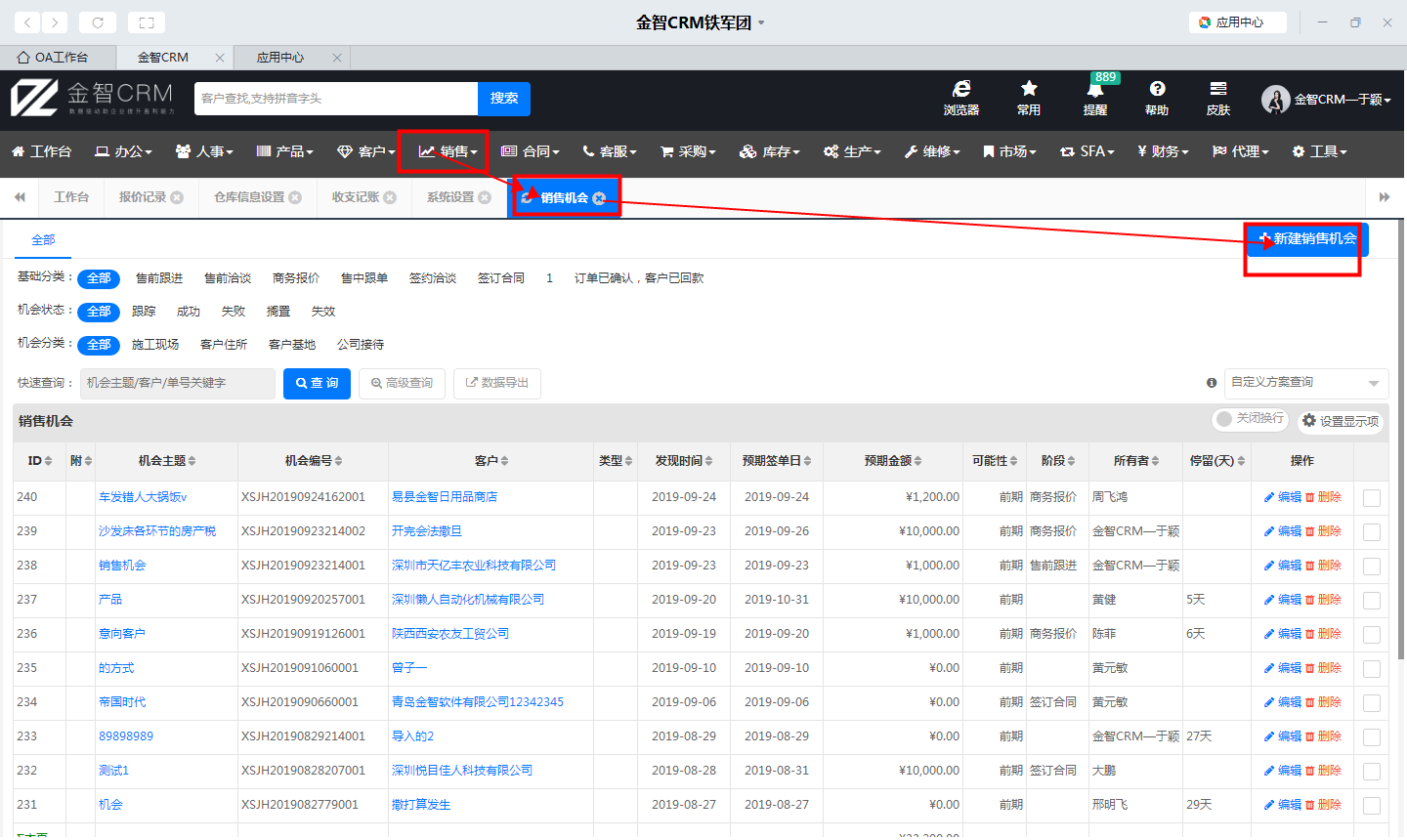Click the browser forward arrow button
This screenshot has width=1407, height=840.
tap(55, 21)
